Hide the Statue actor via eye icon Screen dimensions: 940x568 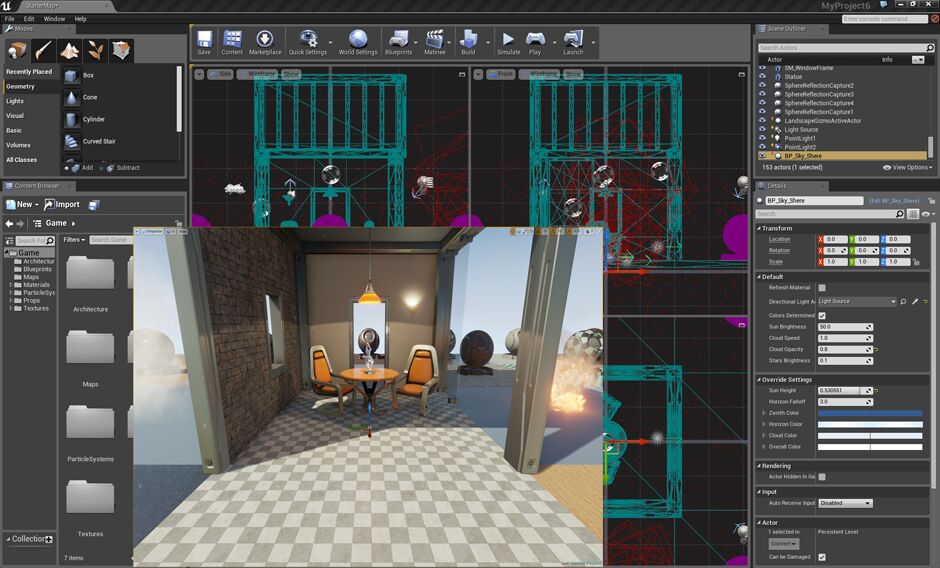[763, 77]
